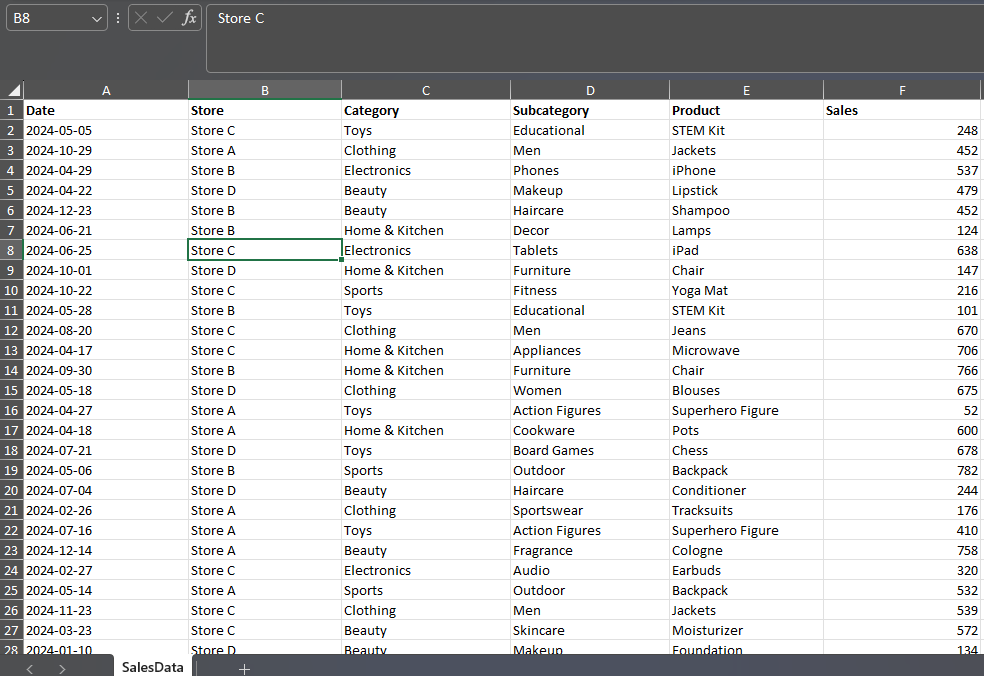Click the vertical dots beside the Name Box
Image resolution: width=984 pixels, height=676 pixels.
tap(118, 18)
